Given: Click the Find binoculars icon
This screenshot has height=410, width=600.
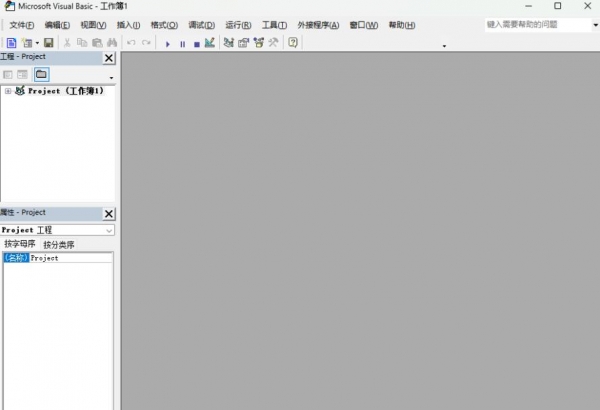Looking at the screenshot, I should [112, 43].
